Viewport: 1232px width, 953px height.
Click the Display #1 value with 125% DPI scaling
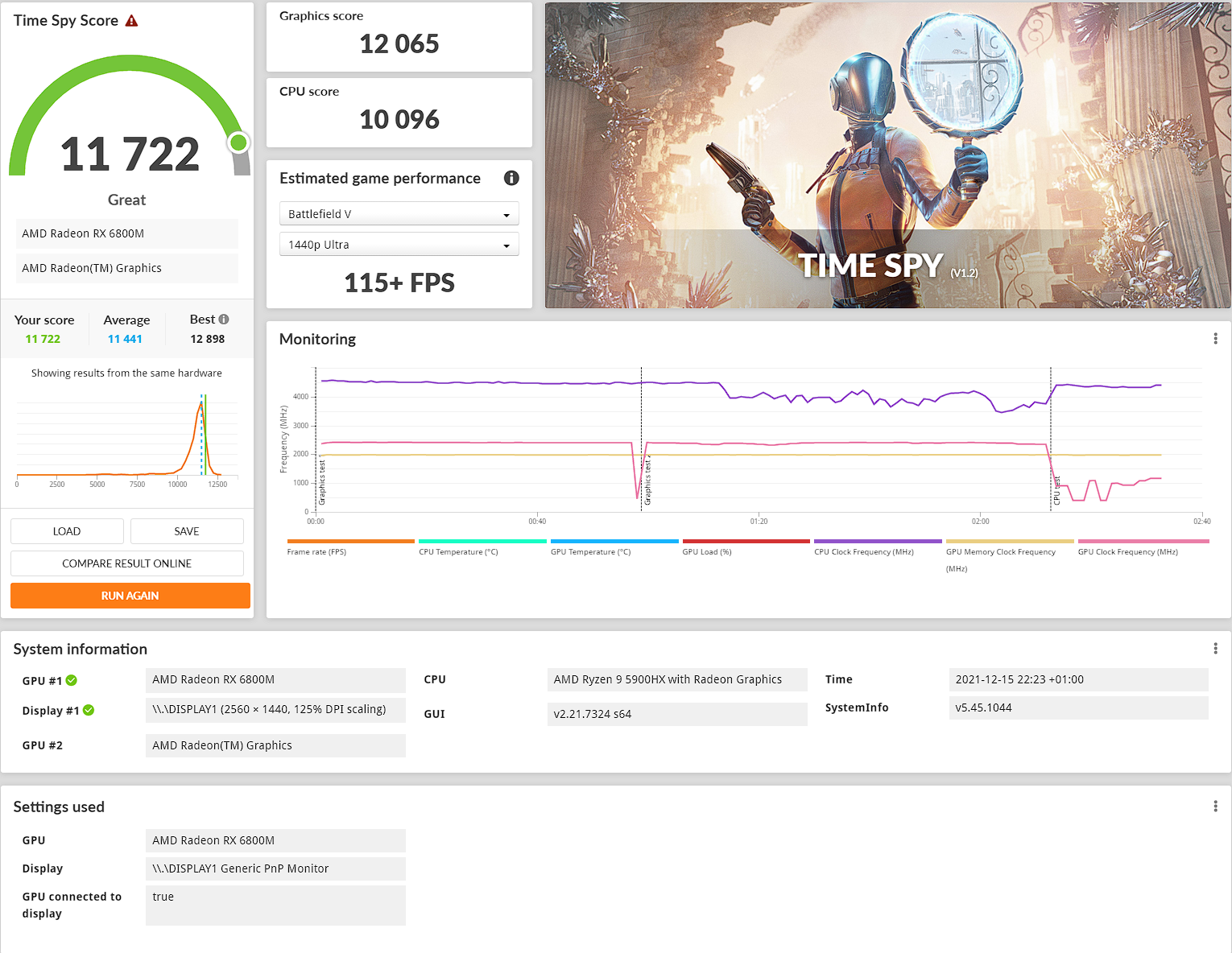coord(275,709)
